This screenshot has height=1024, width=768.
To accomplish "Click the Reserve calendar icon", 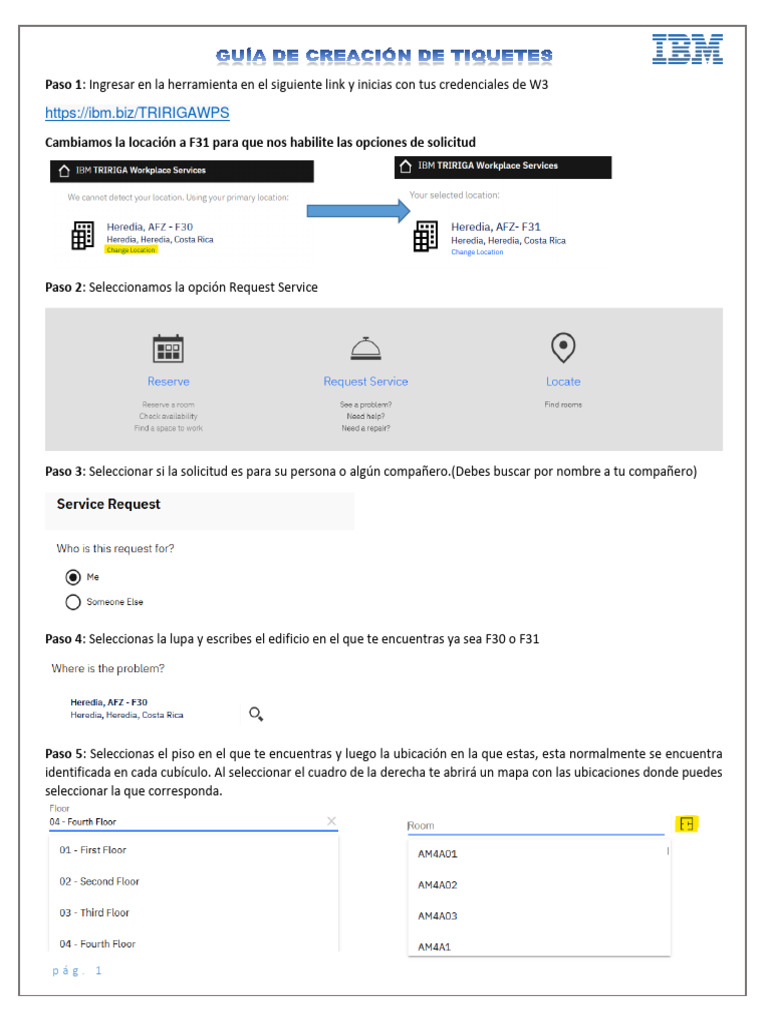I will 168,348.
